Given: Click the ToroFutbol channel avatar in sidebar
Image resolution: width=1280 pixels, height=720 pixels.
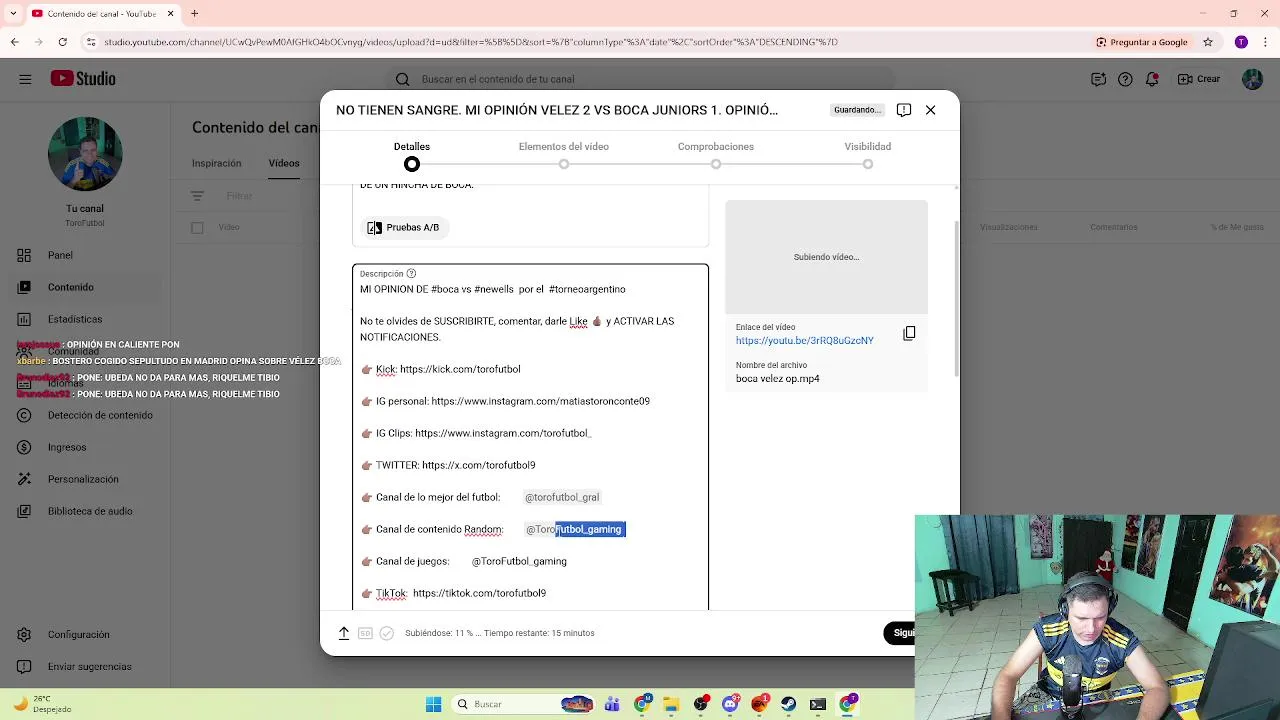Looking at the screenshot, I should click(85, 155).
